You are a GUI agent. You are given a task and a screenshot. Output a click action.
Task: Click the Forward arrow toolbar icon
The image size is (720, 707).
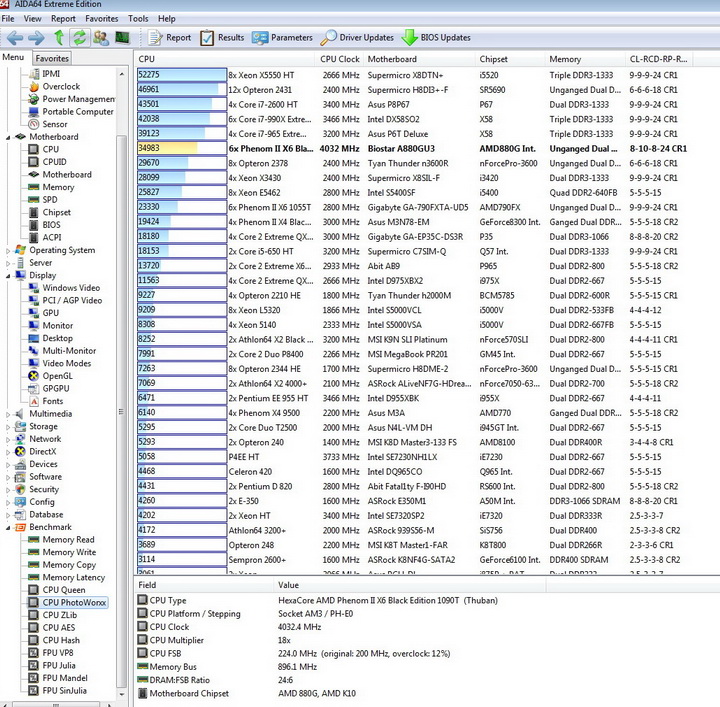click(36, 38)
